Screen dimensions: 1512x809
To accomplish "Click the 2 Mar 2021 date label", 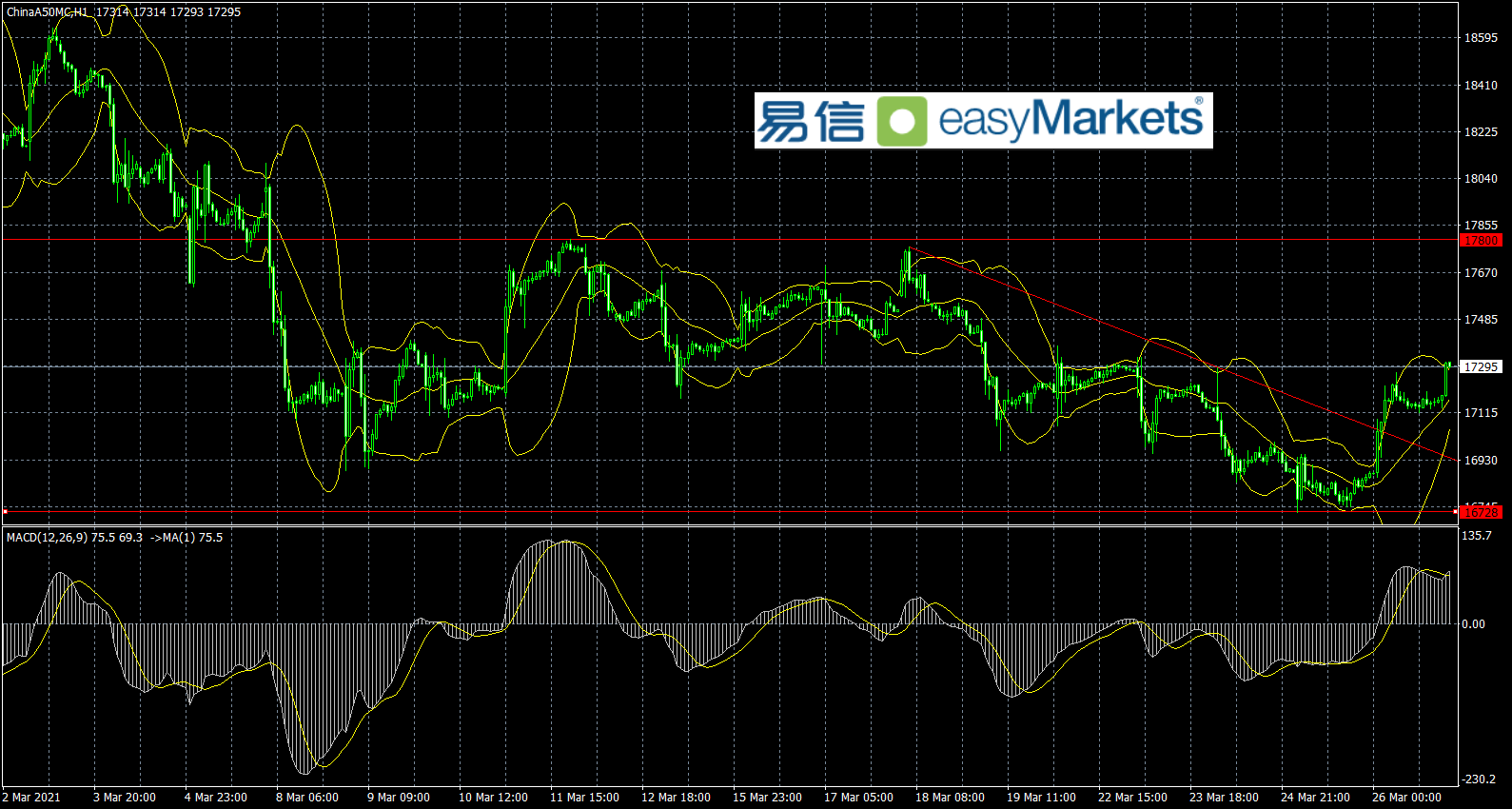I will pos(31,798).
